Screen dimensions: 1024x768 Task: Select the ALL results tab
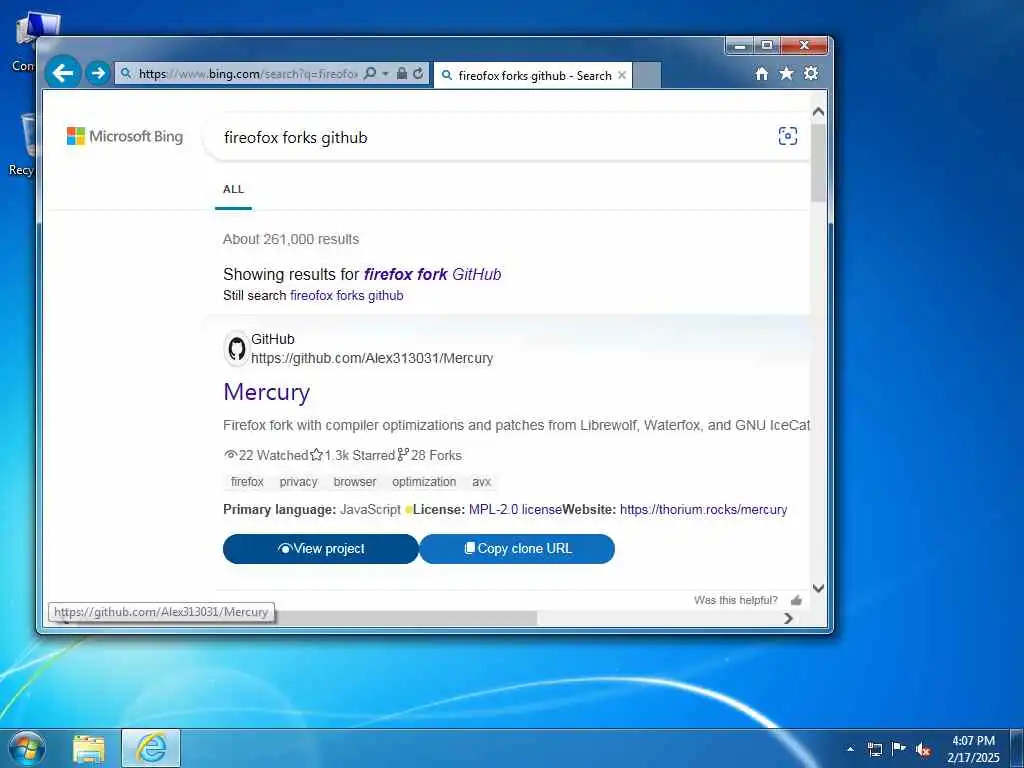point(233,189)
